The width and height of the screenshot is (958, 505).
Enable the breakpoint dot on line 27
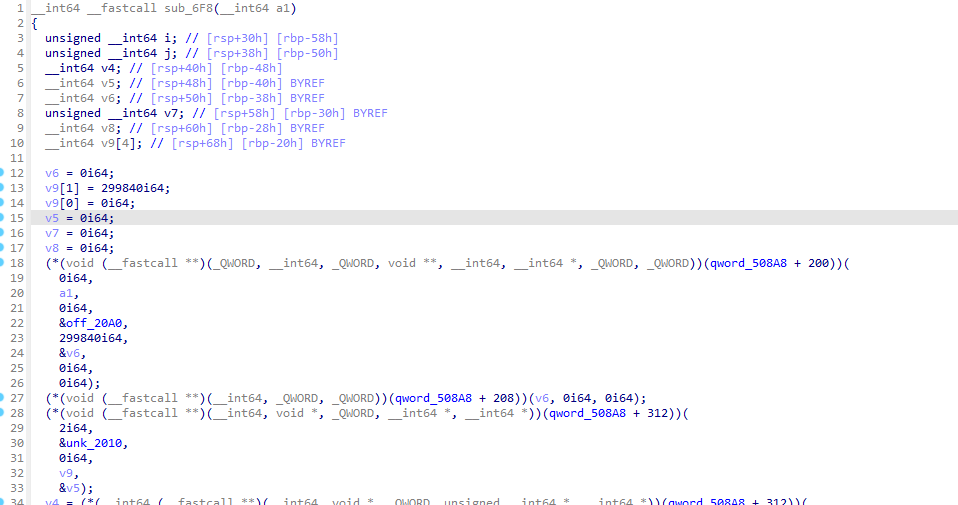tap(3, 397)
